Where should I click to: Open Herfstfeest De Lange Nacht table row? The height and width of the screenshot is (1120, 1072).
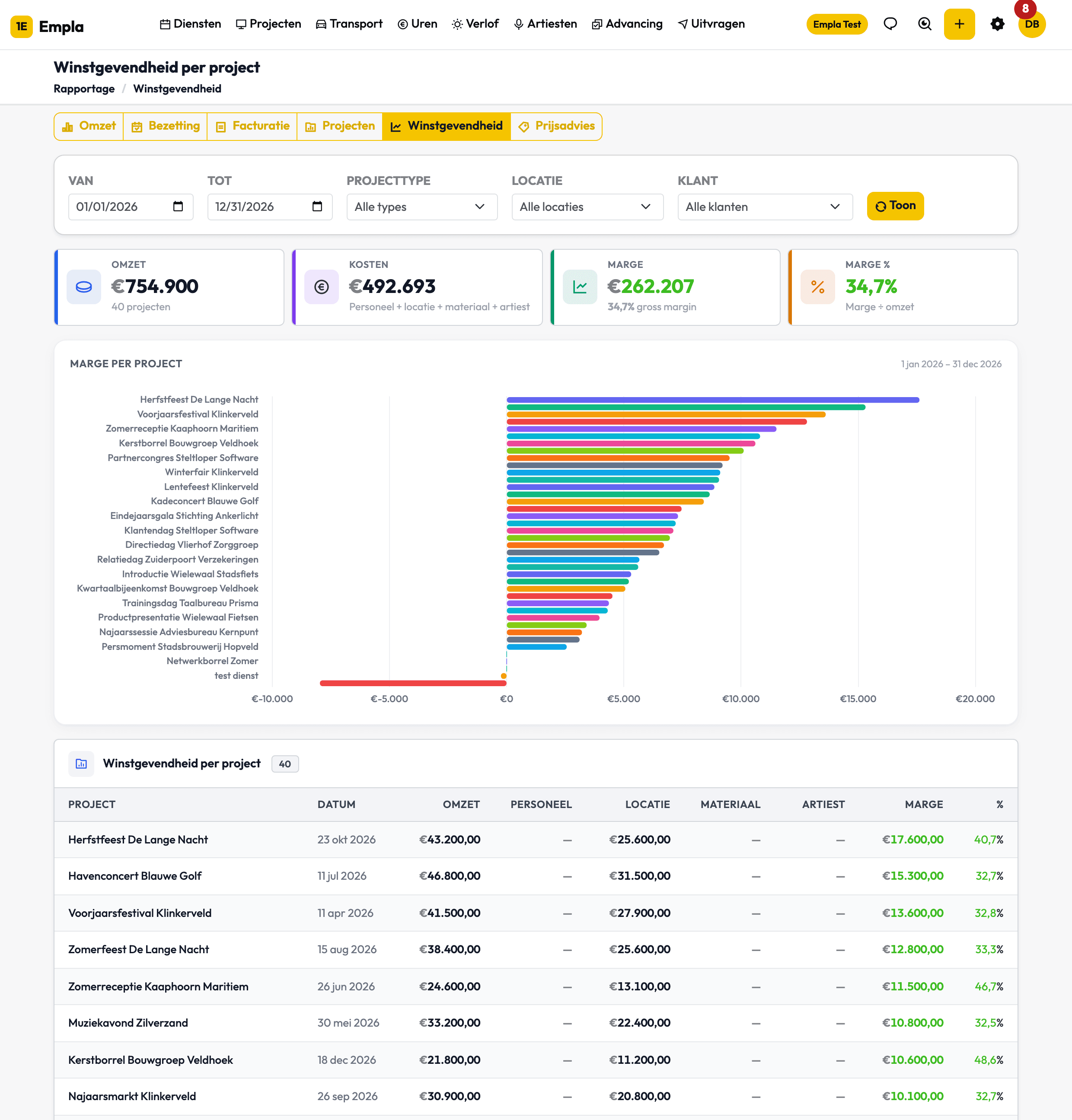(536, 840)
